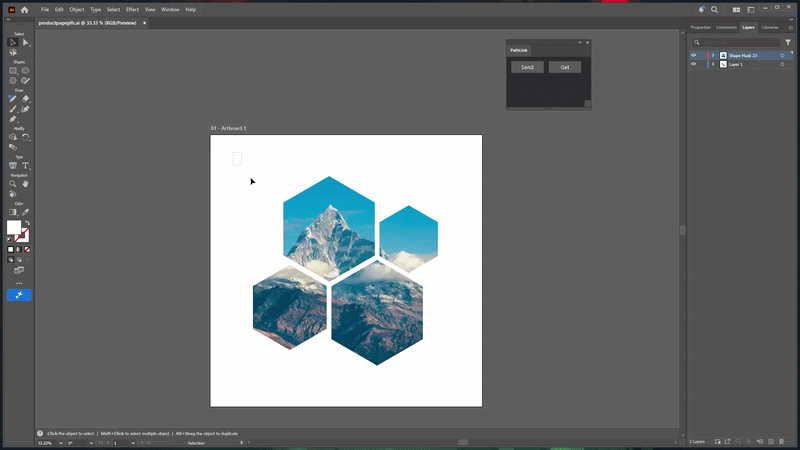Enable Draw Normal mode
800x450 pixels.
10,260
